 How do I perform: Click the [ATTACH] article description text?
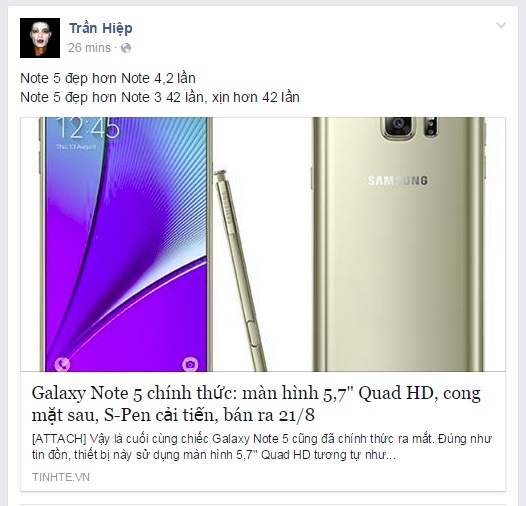coord(262,447)
